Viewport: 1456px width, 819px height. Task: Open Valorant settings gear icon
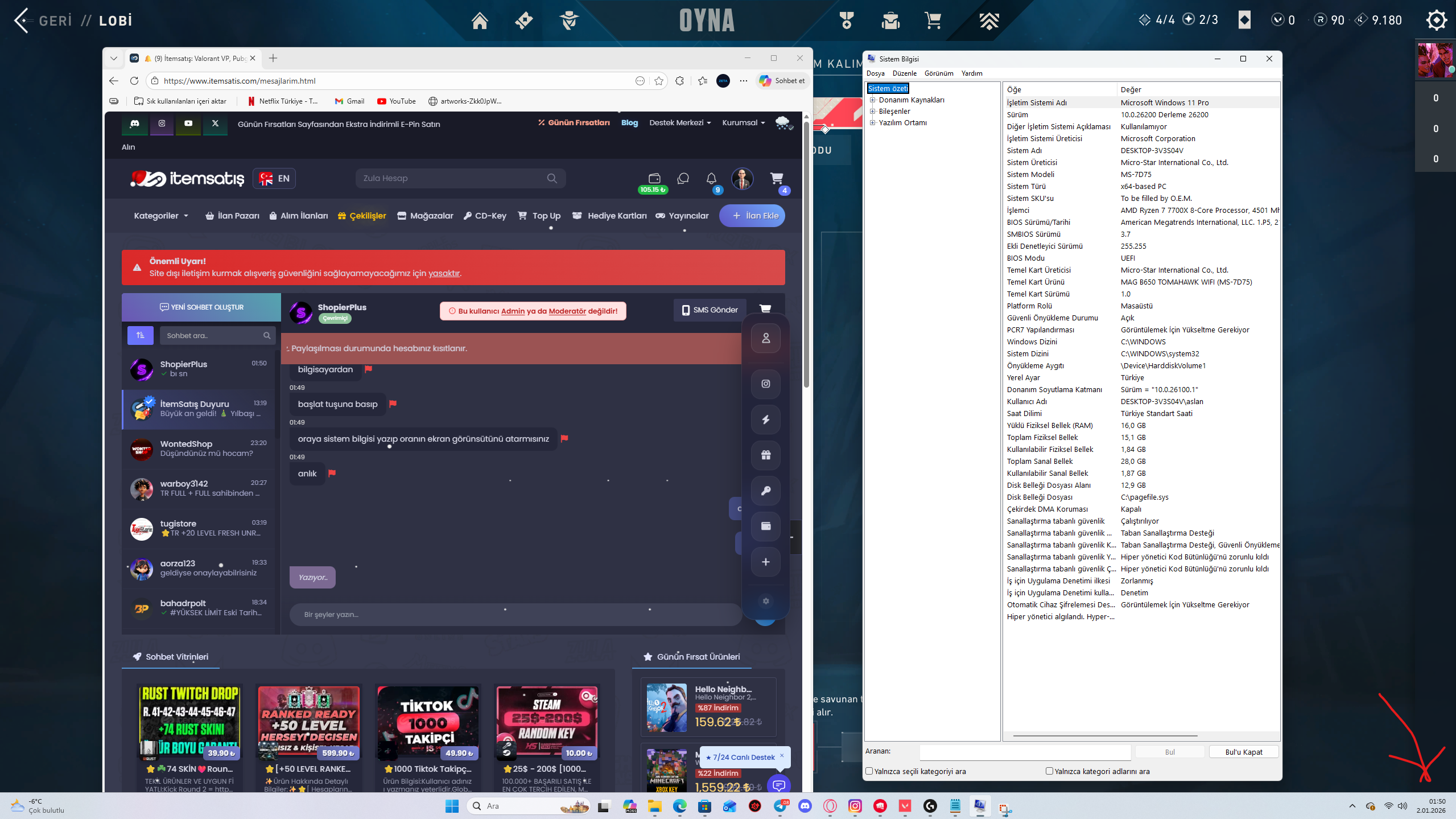pyautogui.click(x=1436, y=20)
